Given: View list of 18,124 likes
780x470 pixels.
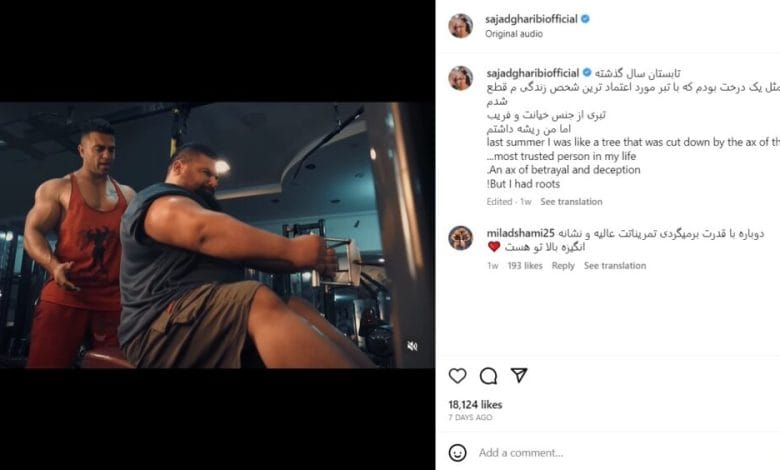Looking at the screenshot, I should [x=475, y=404].
